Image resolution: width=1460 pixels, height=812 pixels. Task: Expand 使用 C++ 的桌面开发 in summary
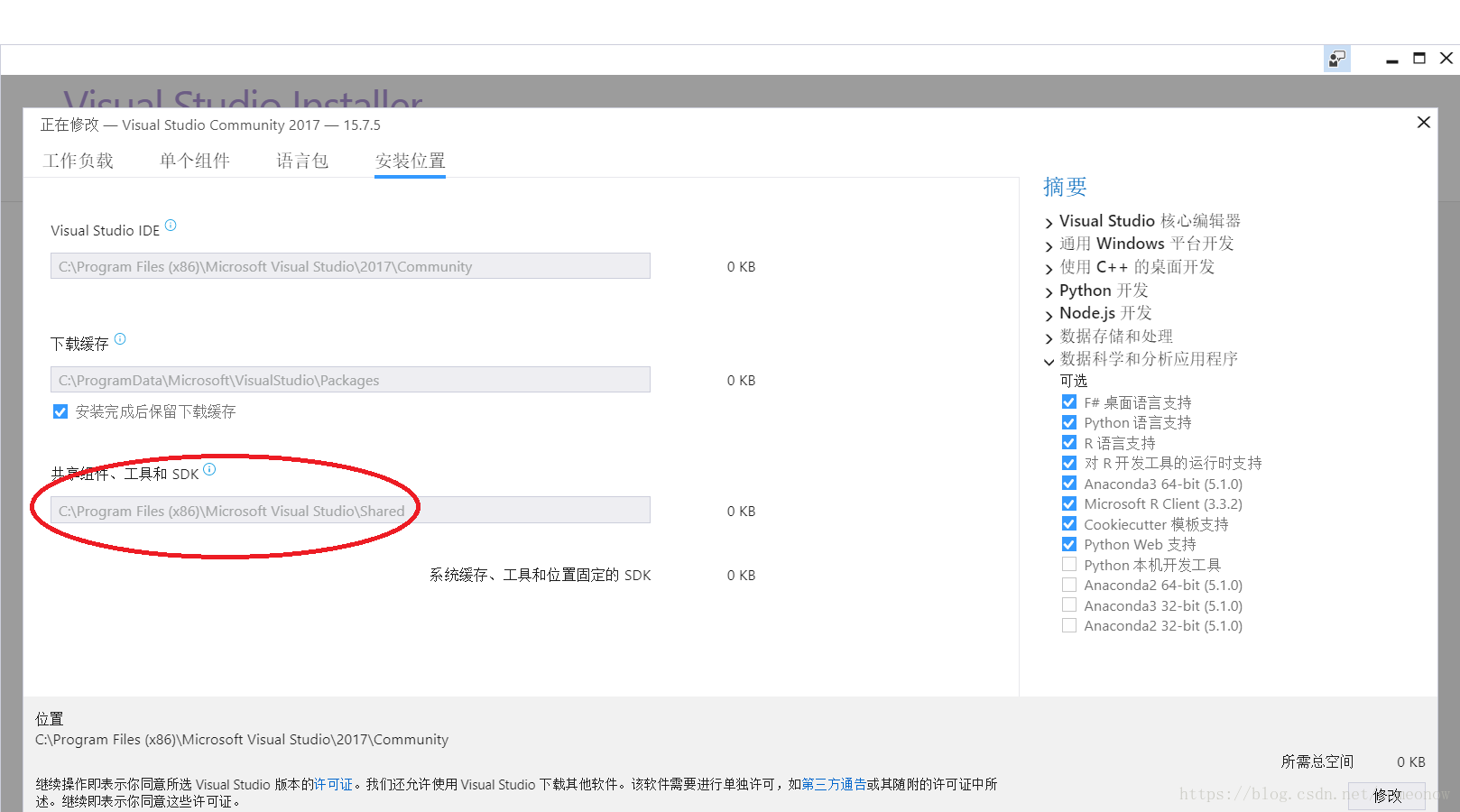point(1049,269)
